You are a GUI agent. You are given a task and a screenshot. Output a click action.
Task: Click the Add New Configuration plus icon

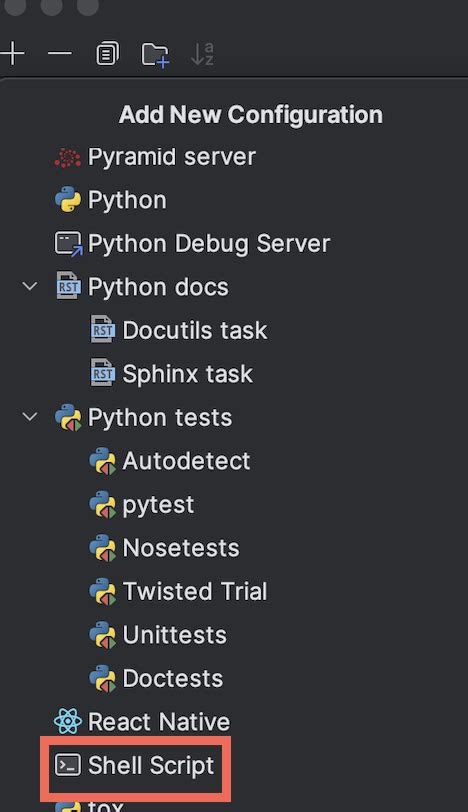point(12,54)
